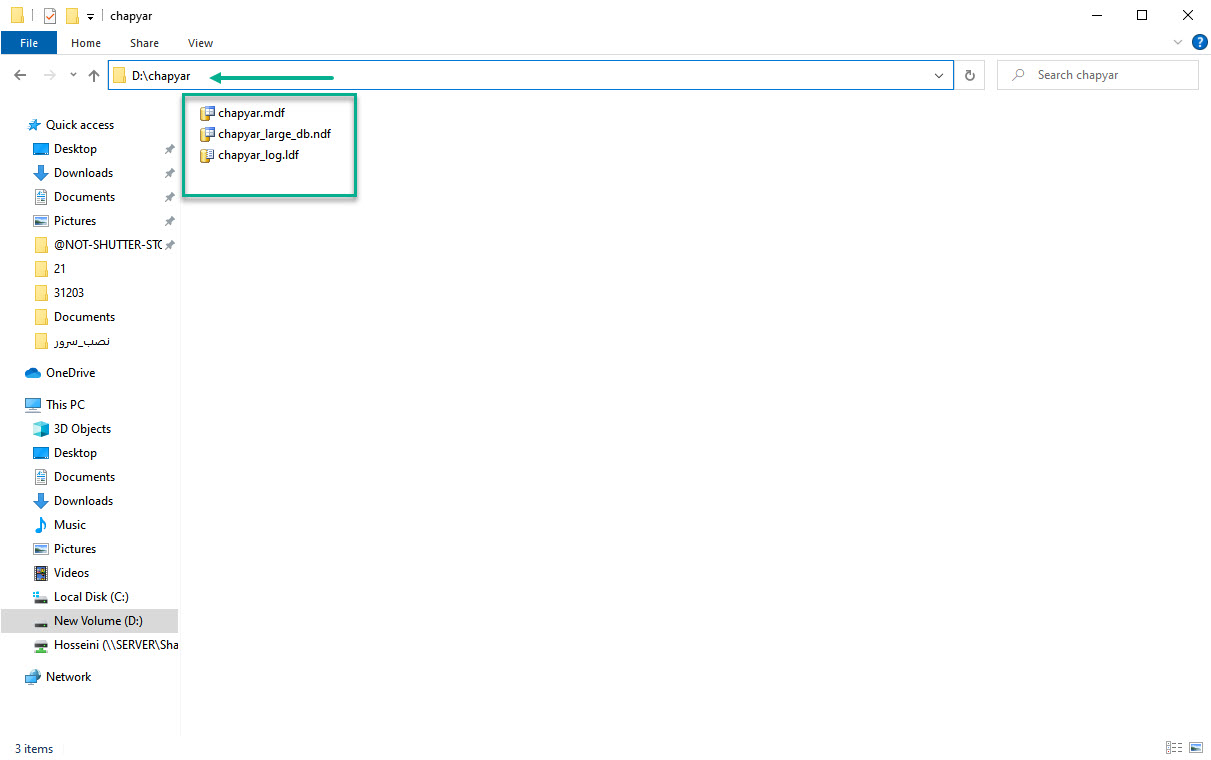
Task: Click the Refresh button beside address bar
Action: click(x=969, y=75)
